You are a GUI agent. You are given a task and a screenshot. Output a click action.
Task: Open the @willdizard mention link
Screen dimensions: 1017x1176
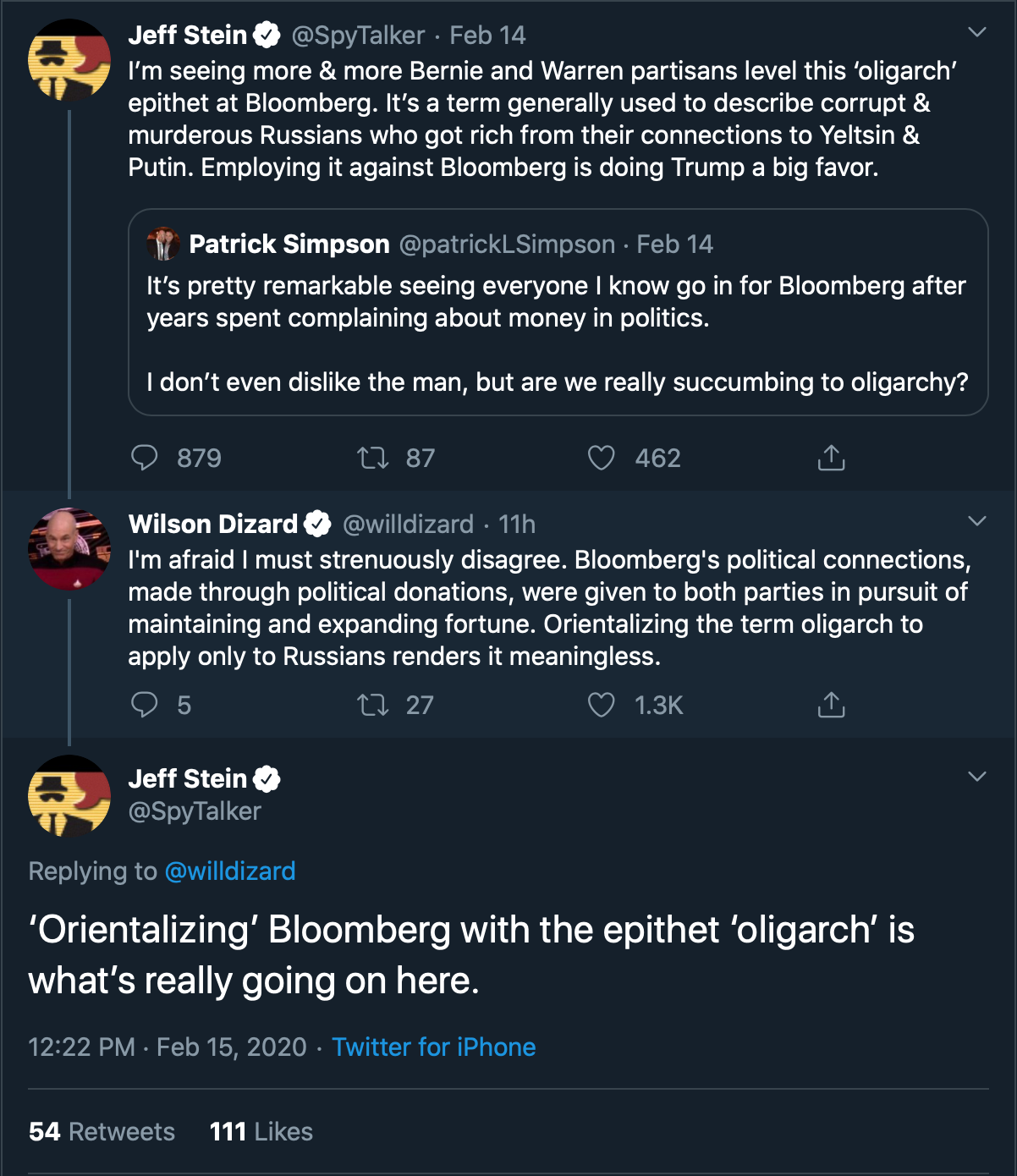pos(230,871)
